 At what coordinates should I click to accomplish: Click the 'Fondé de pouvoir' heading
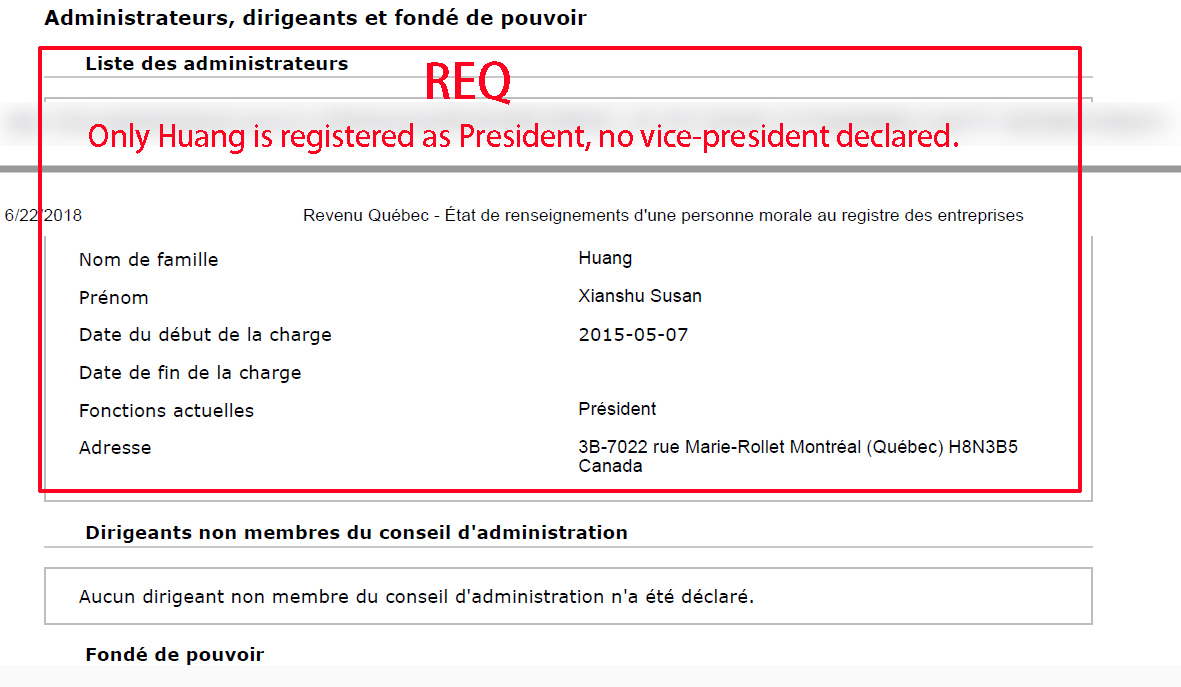(x=175, y=655)
